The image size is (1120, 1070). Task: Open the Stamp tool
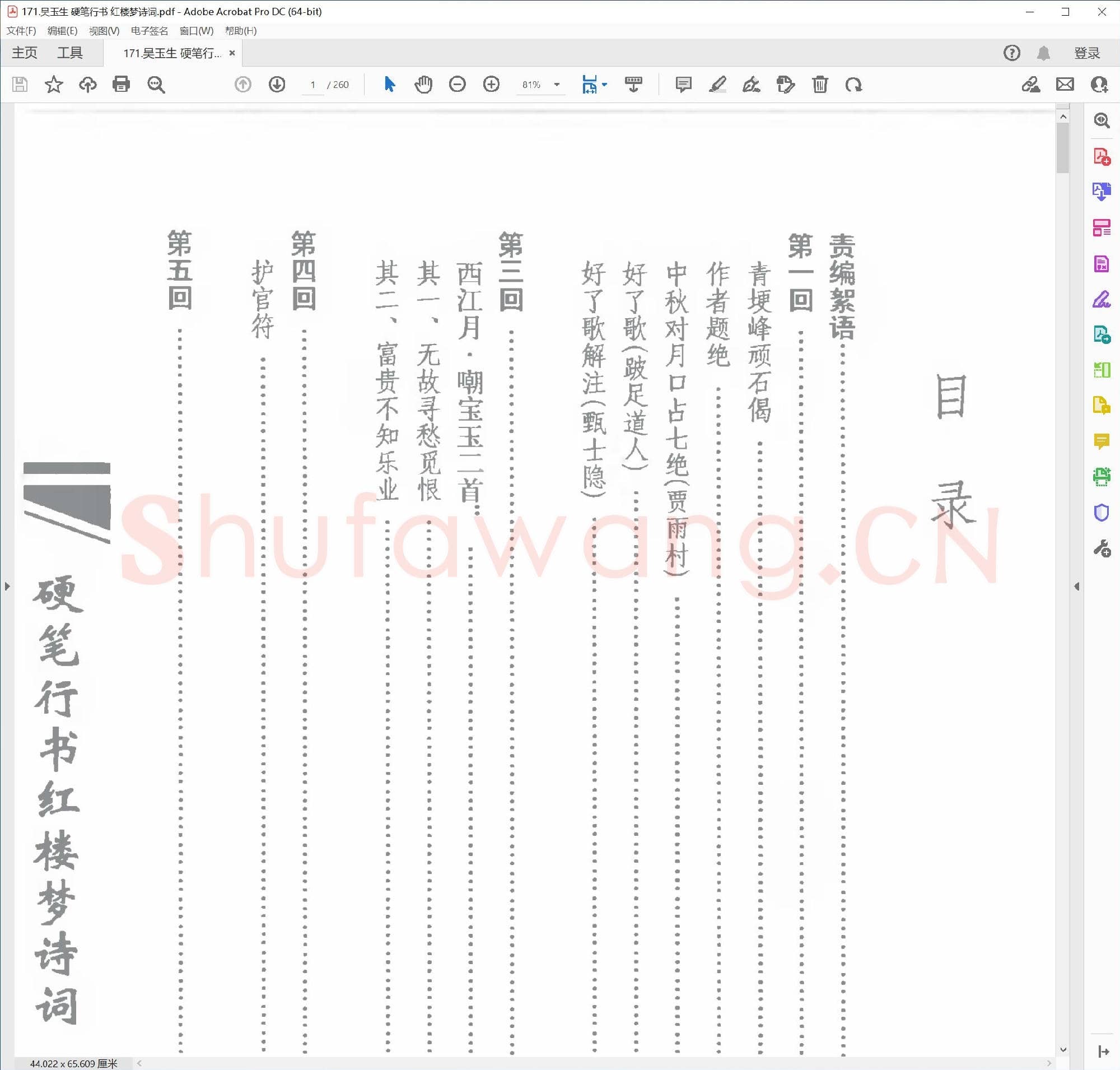786,85
